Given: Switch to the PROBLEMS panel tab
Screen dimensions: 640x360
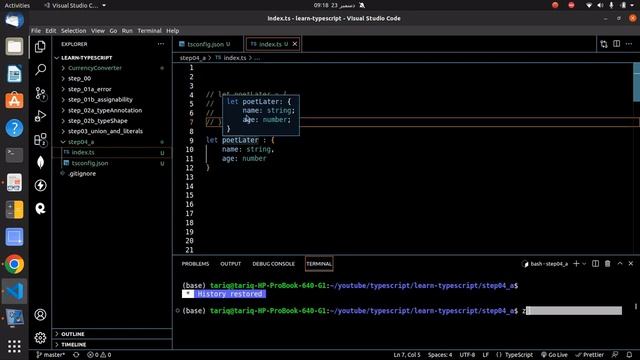Looking at the screenshot, I should pos(195,264).
